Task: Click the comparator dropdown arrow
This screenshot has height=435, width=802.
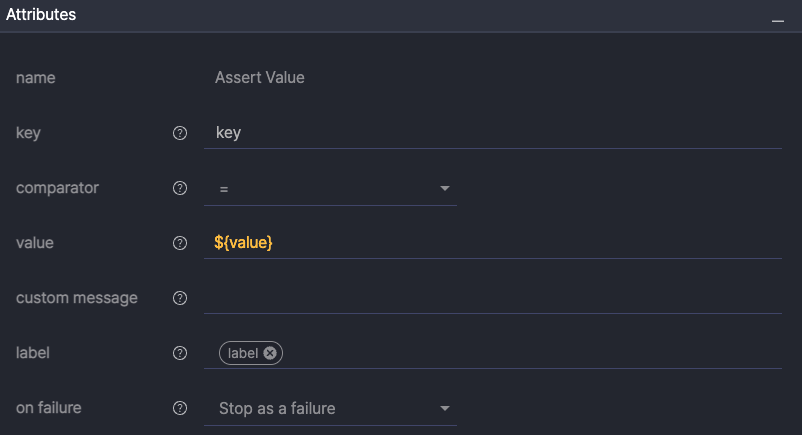Action: click(445, 188)
